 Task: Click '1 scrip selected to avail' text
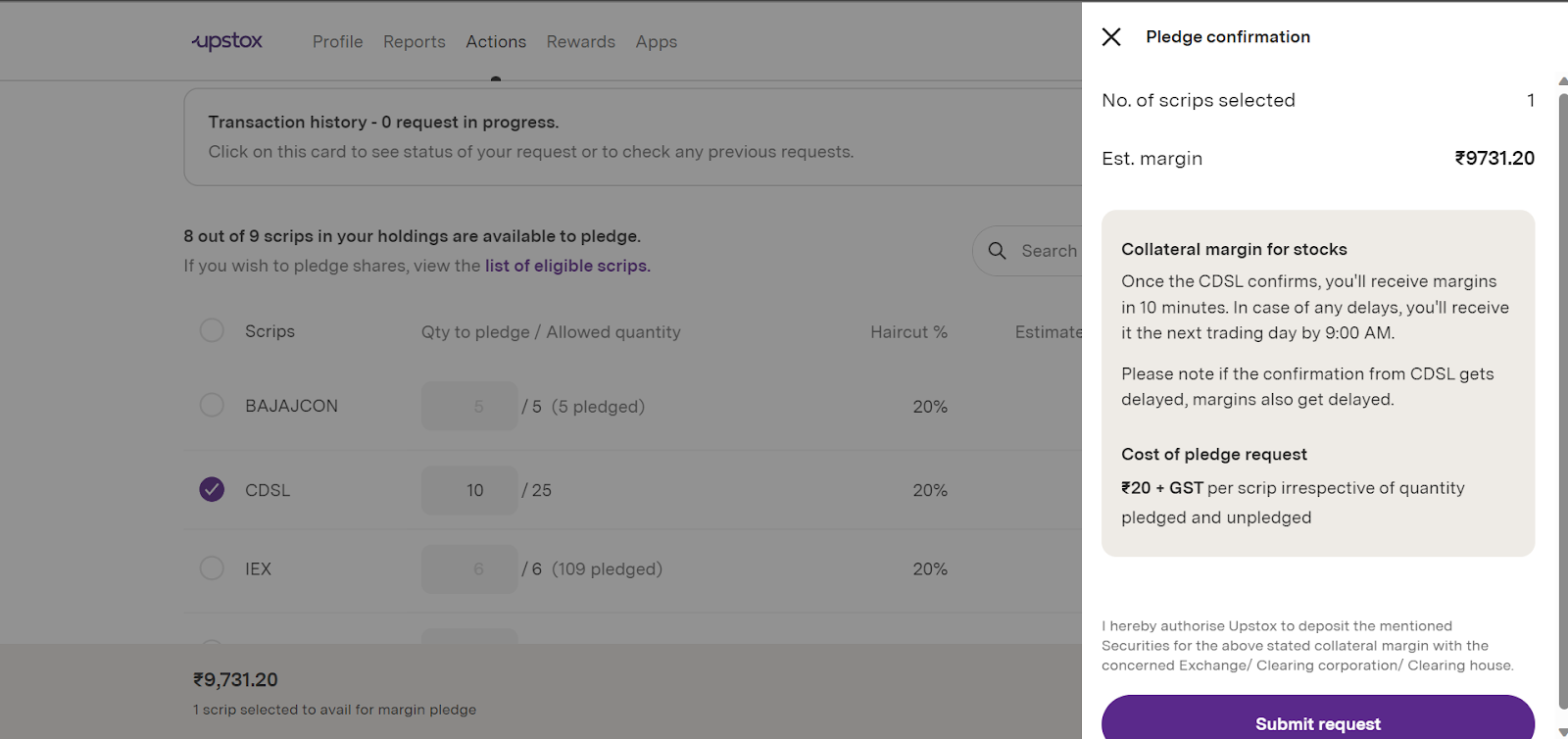[334, 710]
